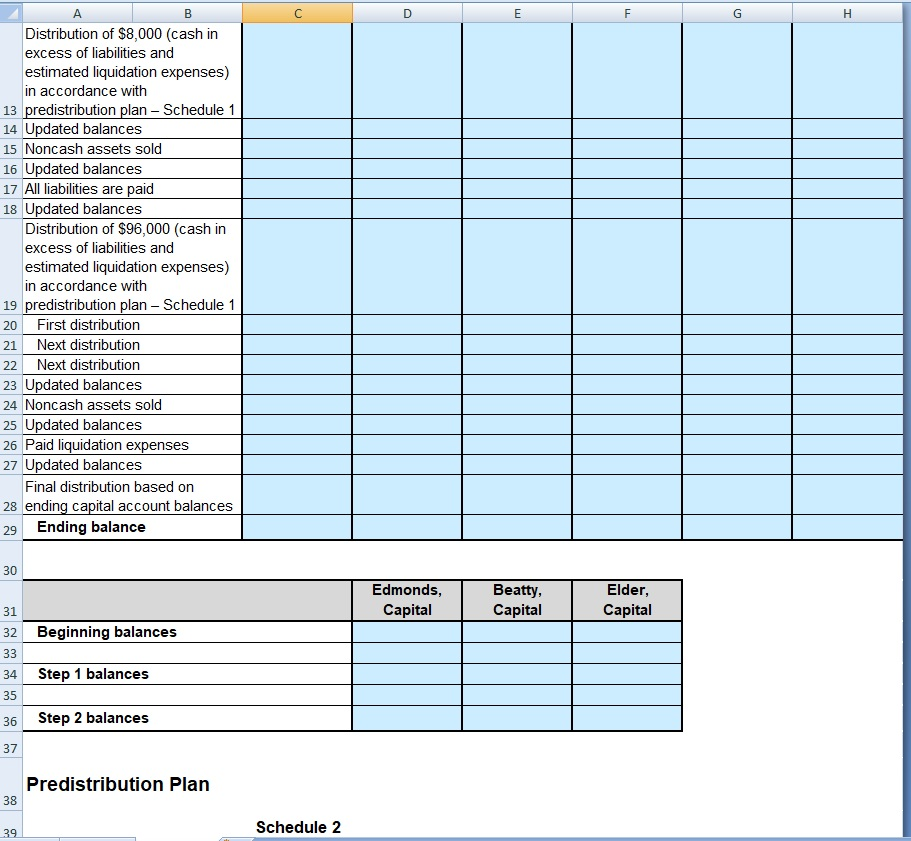Click 'Noncash assets sold' in row 15

pyautogui.click(x=132, y=149)
